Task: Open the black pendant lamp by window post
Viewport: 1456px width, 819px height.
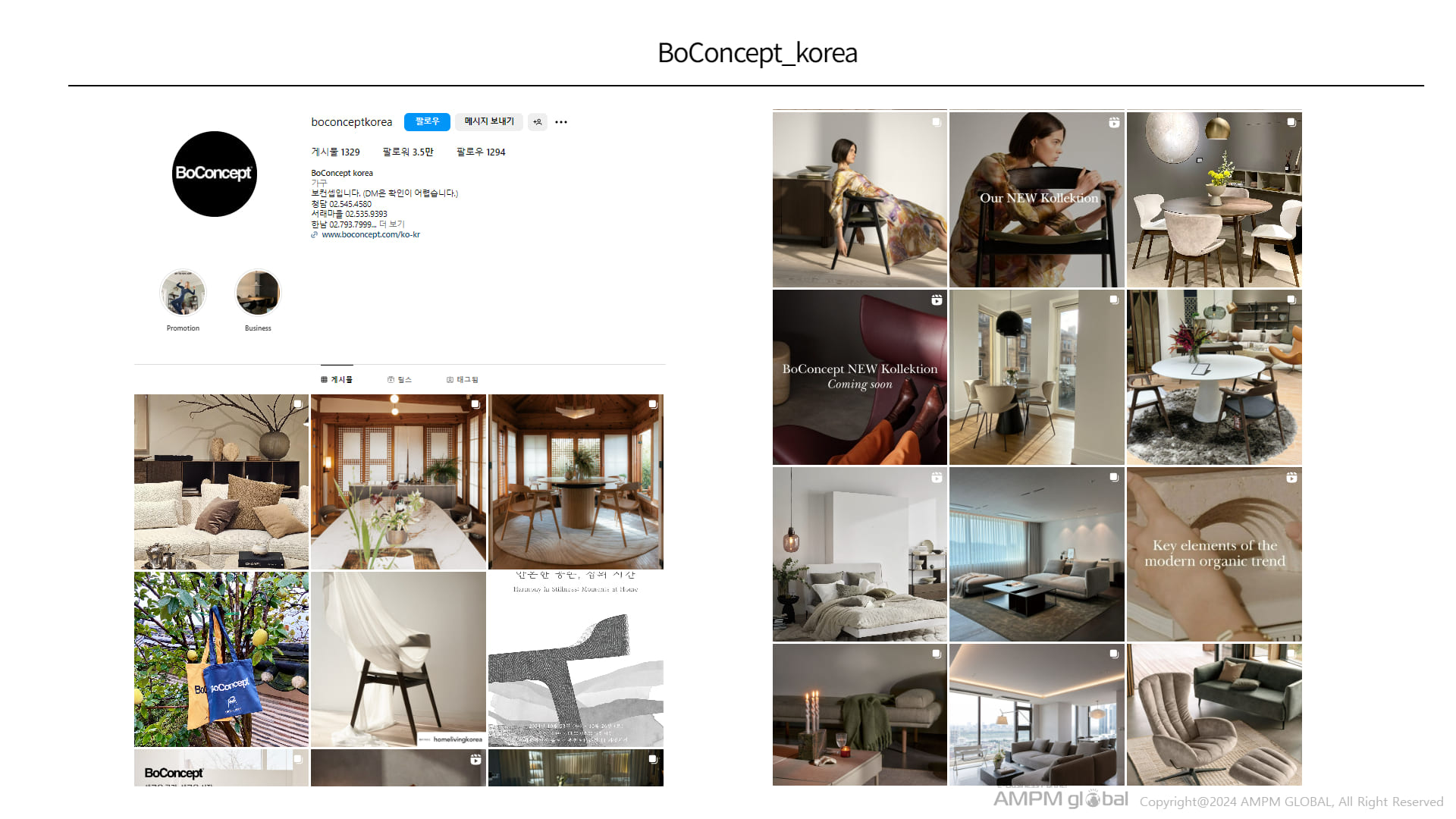Action: [1037, 377]
